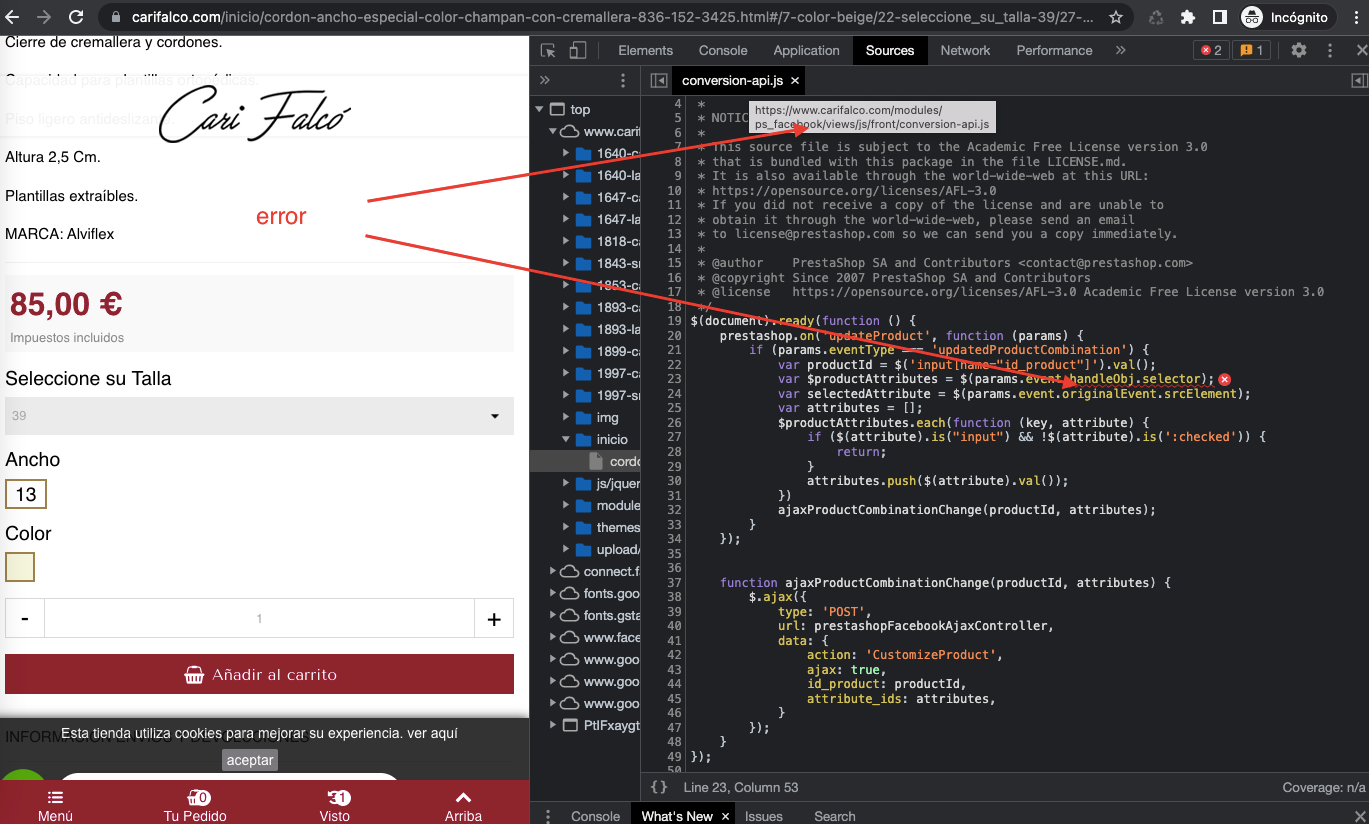Click the pretty print braces icon
1369x824 pixels.
659,787
